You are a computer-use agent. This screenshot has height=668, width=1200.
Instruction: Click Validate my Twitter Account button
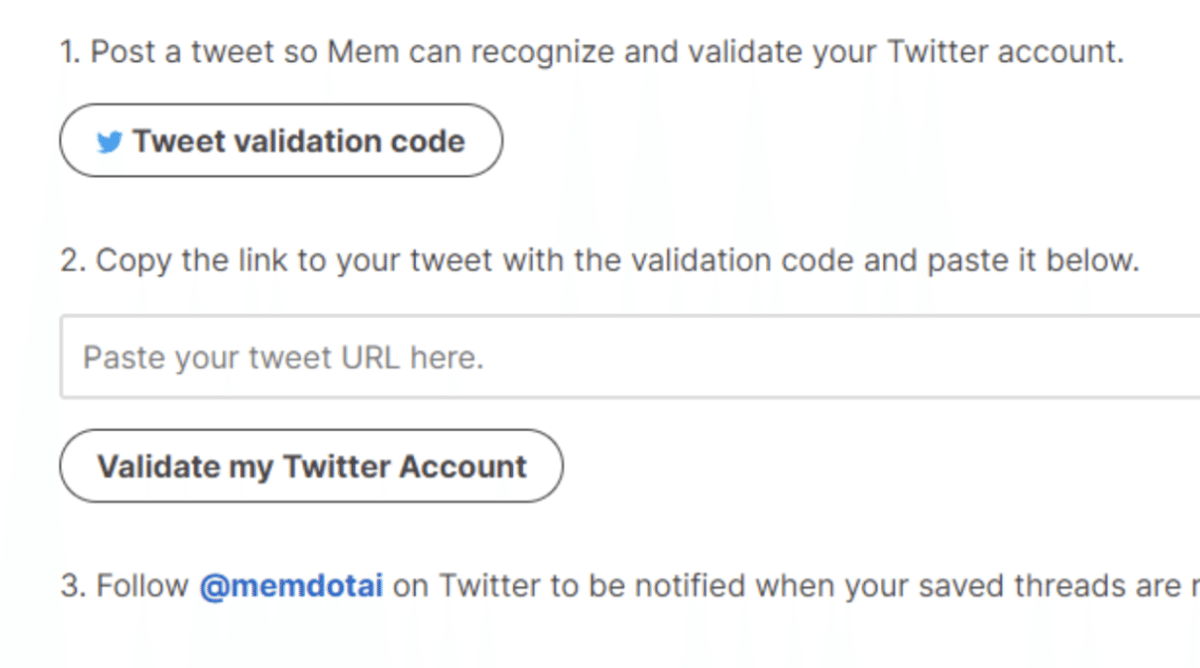pyautogui.click(x=311, y=466)
